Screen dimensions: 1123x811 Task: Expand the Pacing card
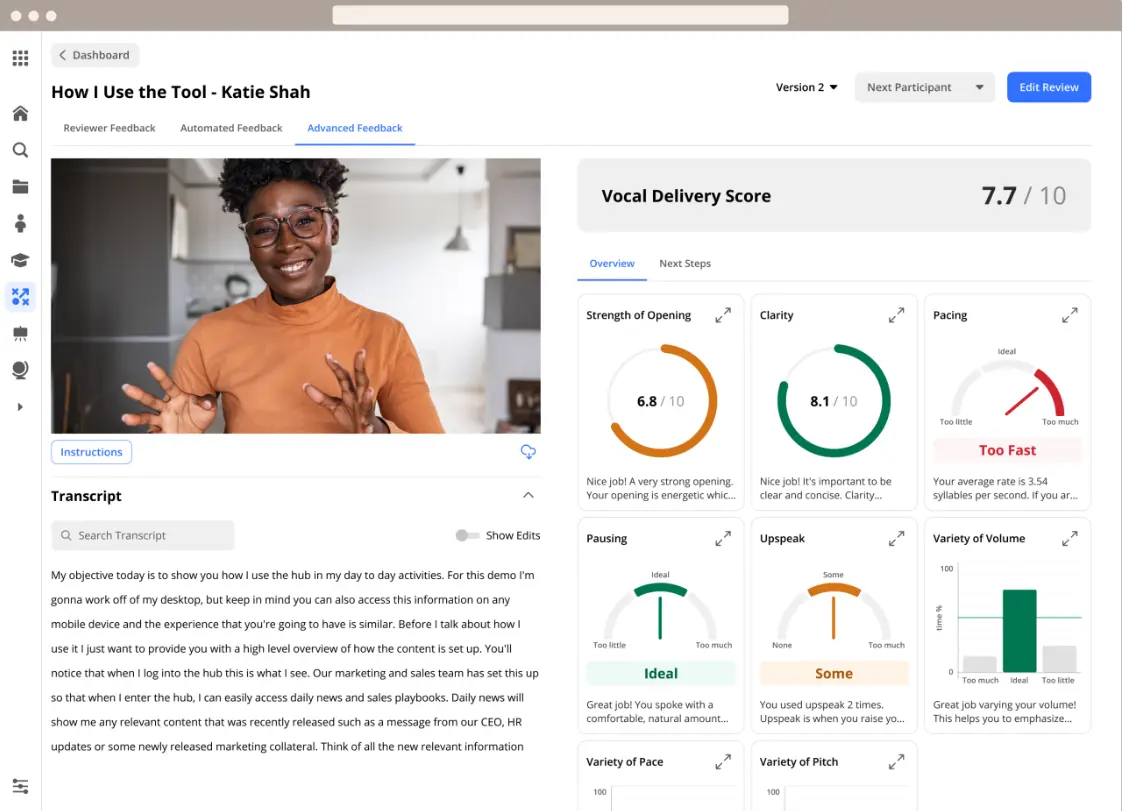coord(1069,315)
